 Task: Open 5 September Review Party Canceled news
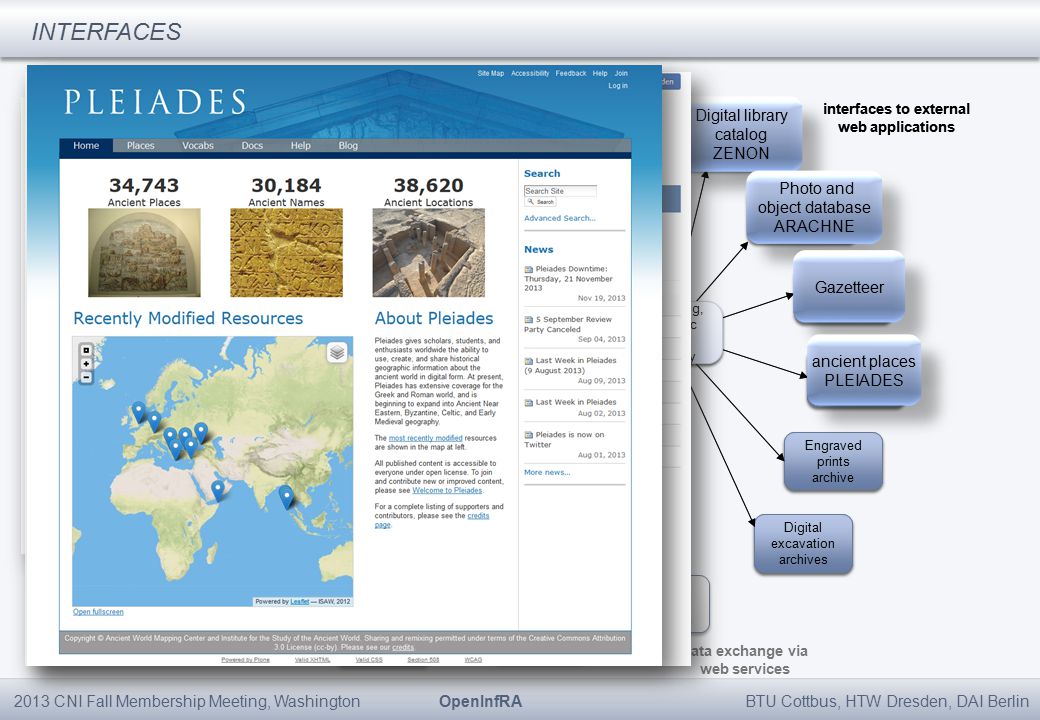[568, 324]
